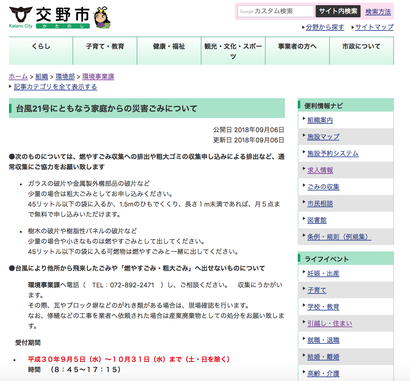Open 施設マップ sidebar link
Image resolution: width=410 pixels, height=381 pixels.
[323, 137]
